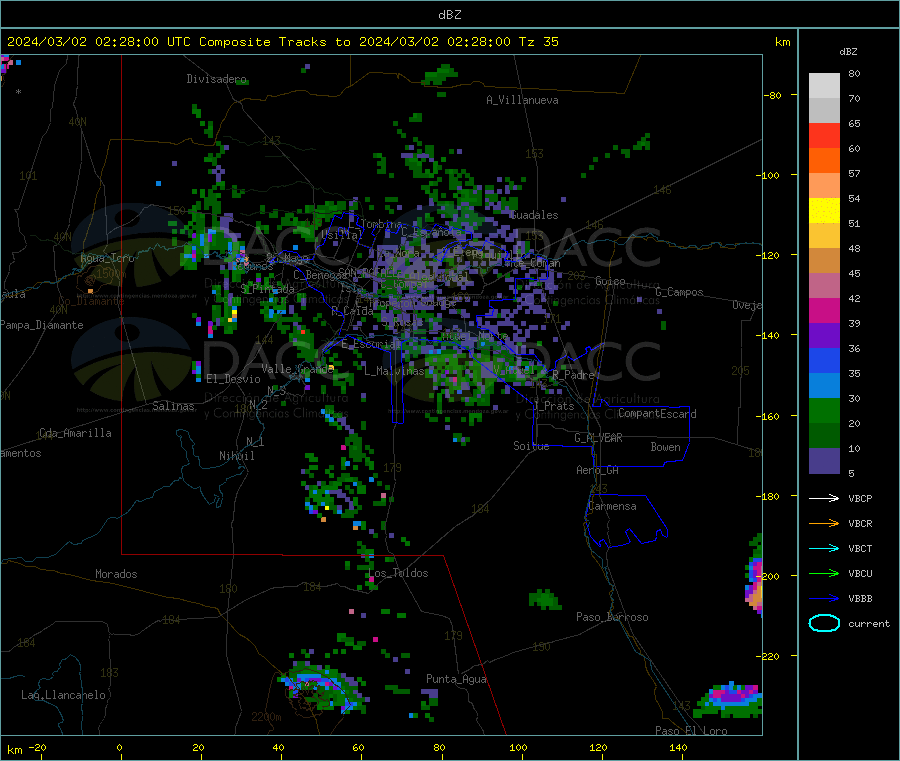The image size is (900, 761).
Task: Click the white VBCP arrow legend icon
Action: tap(824, 498)
